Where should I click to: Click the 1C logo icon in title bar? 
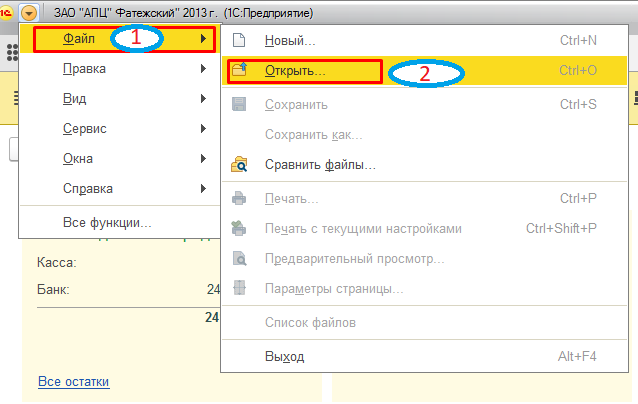[6, 13]
